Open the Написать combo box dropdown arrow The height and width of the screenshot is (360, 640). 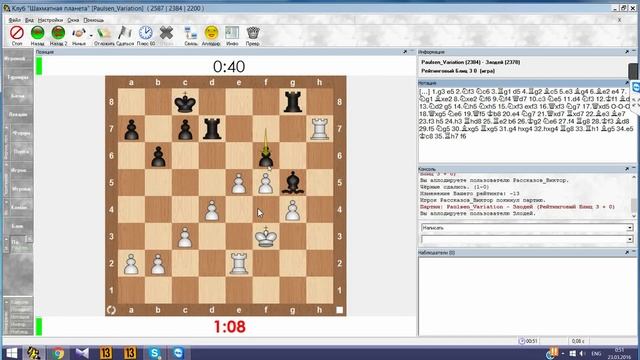[630, 228]
